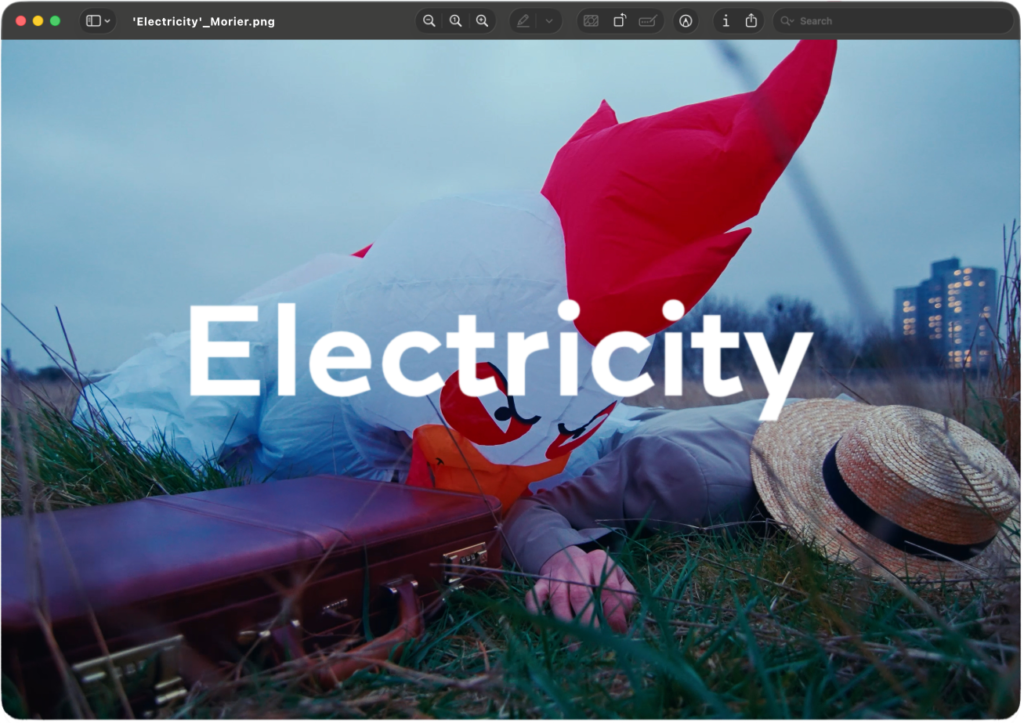Expand the sidebar view options chevron
This screenshot has width=1024, height=723.
click(107, 21)
